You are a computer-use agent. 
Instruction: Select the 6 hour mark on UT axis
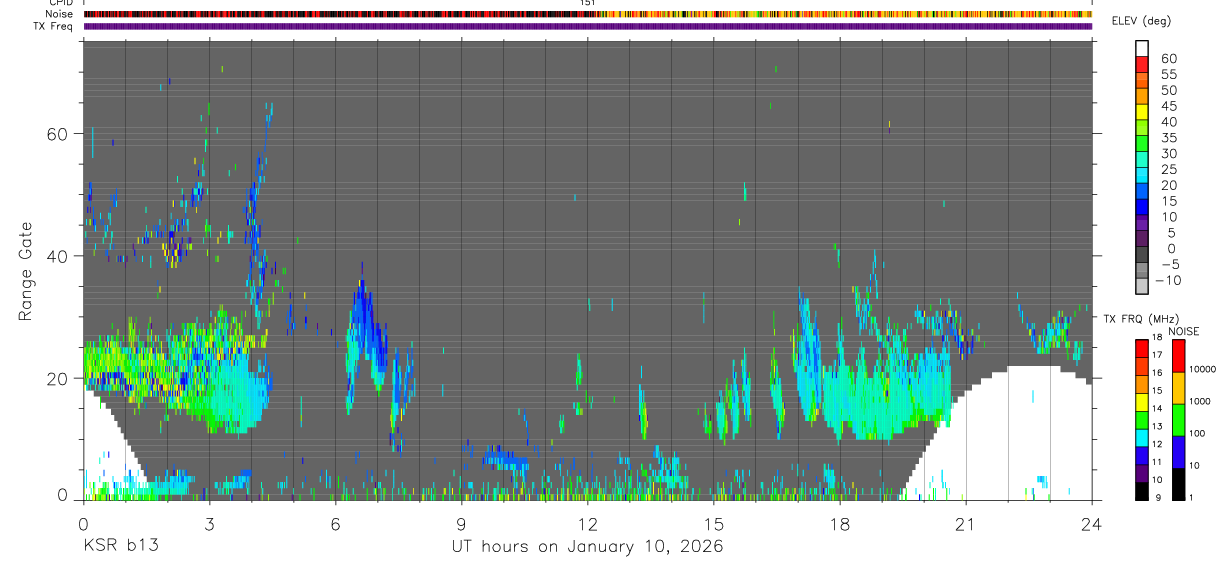pos(335,522)
